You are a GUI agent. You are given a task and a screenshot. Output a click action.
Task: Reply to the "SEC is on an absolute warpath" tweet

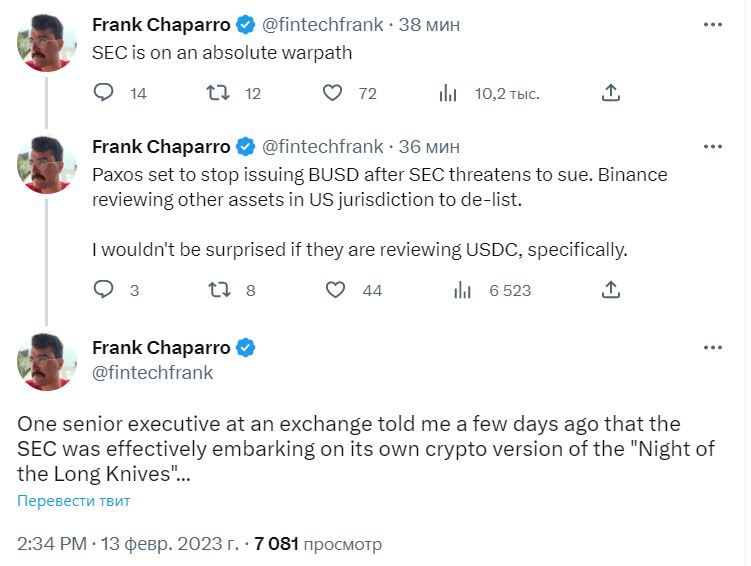(x=104, y=93)
